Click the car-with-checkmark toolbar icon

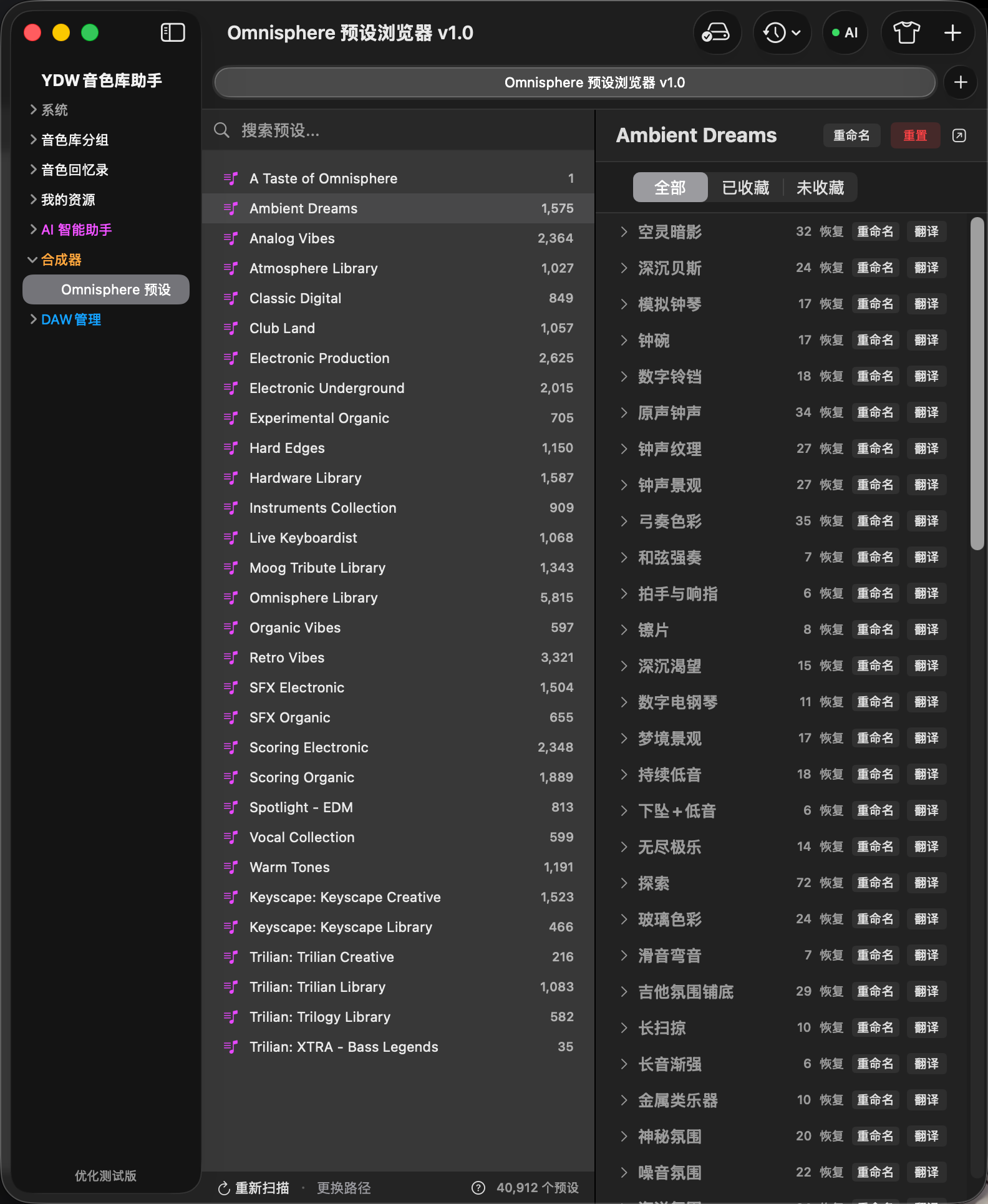pyautogui.click(x=716, y=32)
